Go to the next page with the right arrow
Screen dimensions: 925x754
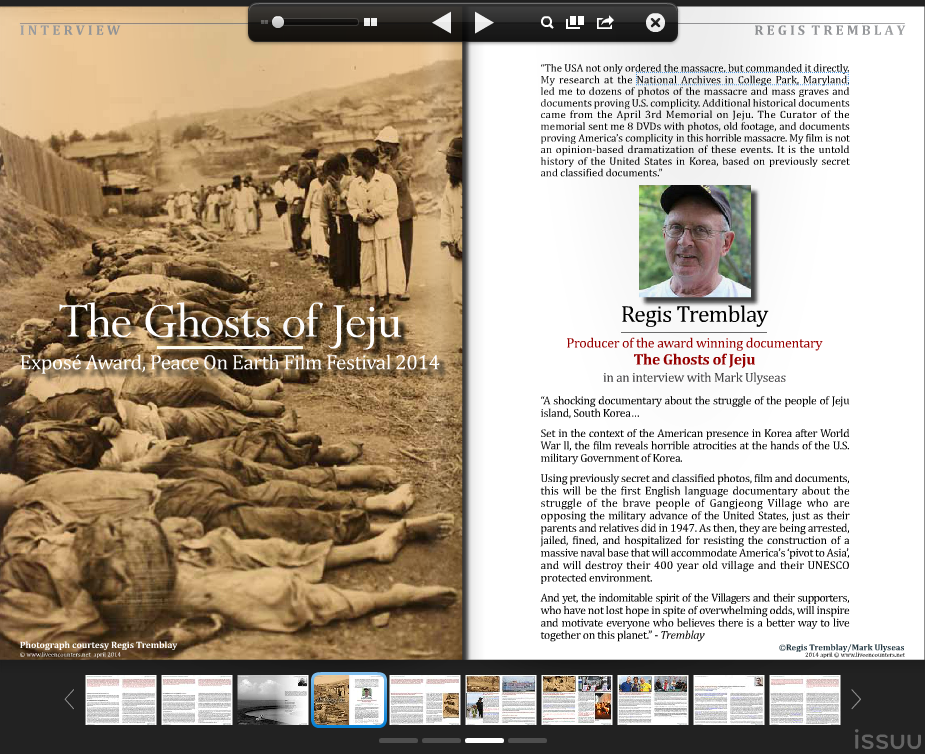[x=484, y=22]
